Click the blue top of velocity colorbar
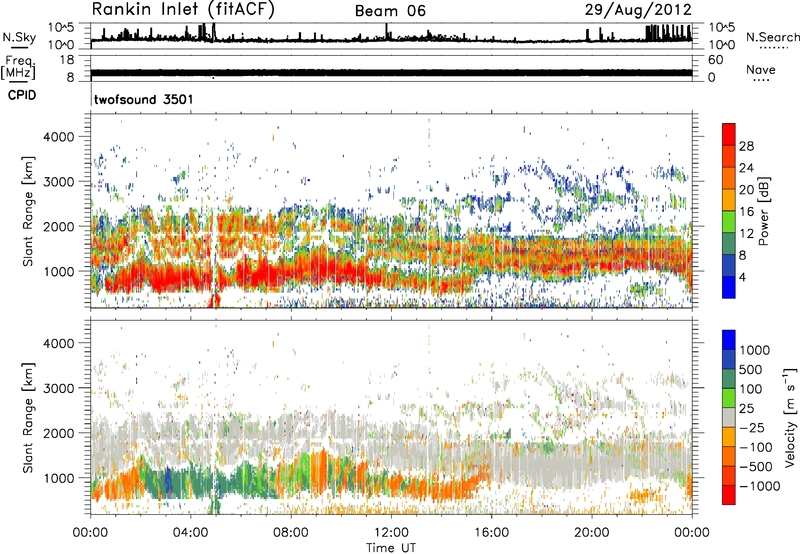Viewport: 800px width, 554px height. [x=729, y=340]
